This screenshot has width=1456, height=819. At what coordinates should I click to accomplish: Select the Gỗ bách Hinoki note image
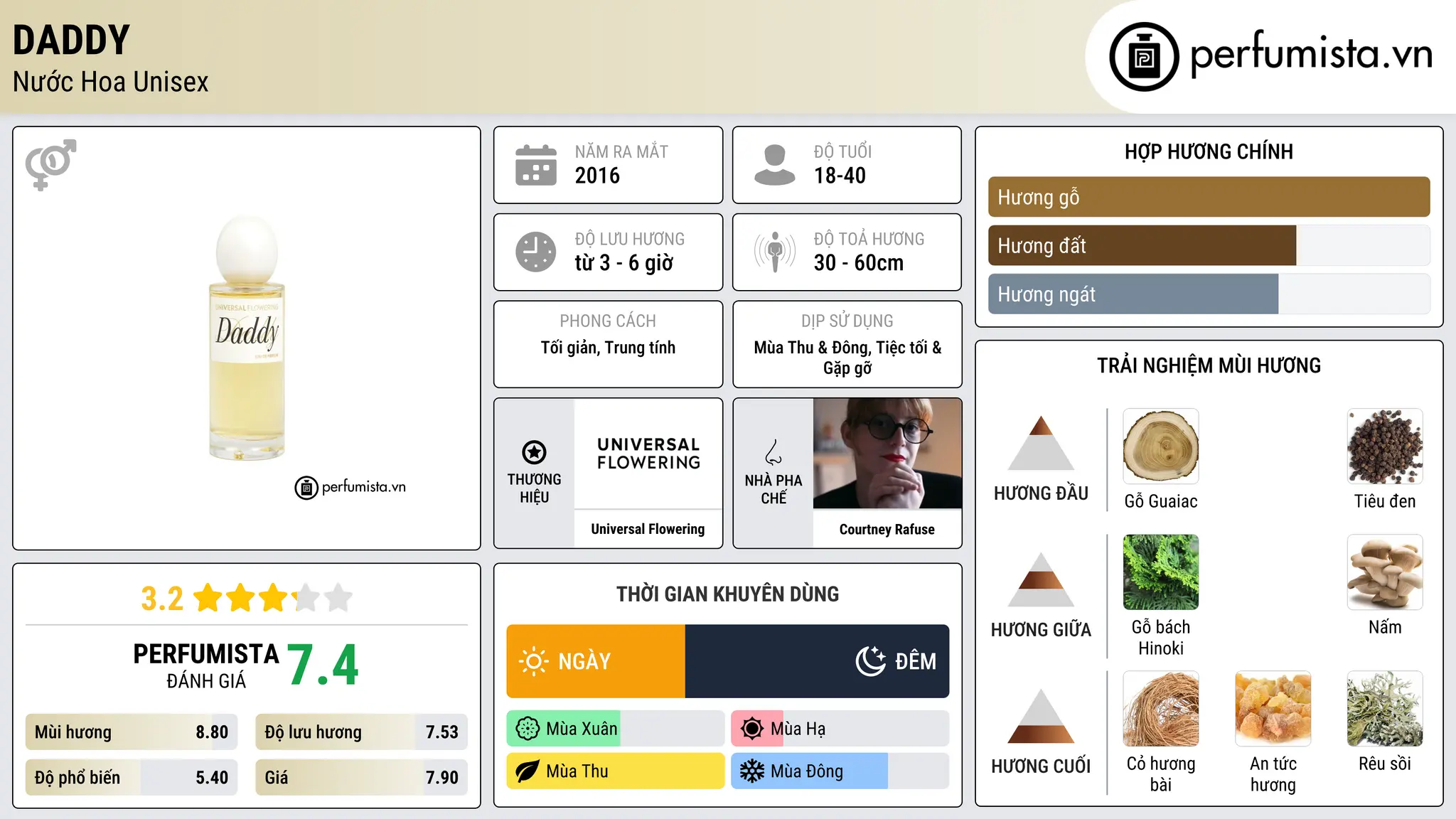pos(1161,572)
